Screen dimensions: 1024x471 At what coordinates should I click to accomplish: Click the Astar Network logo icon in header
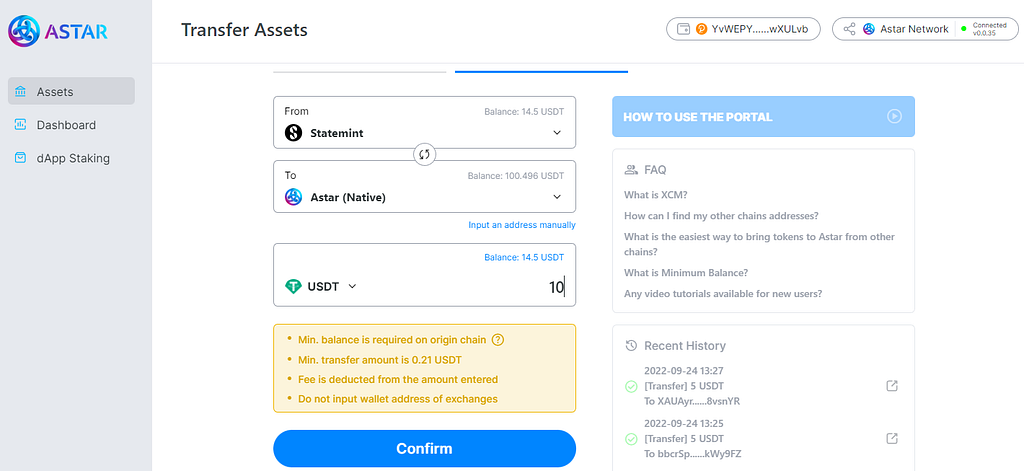(869, 29)
